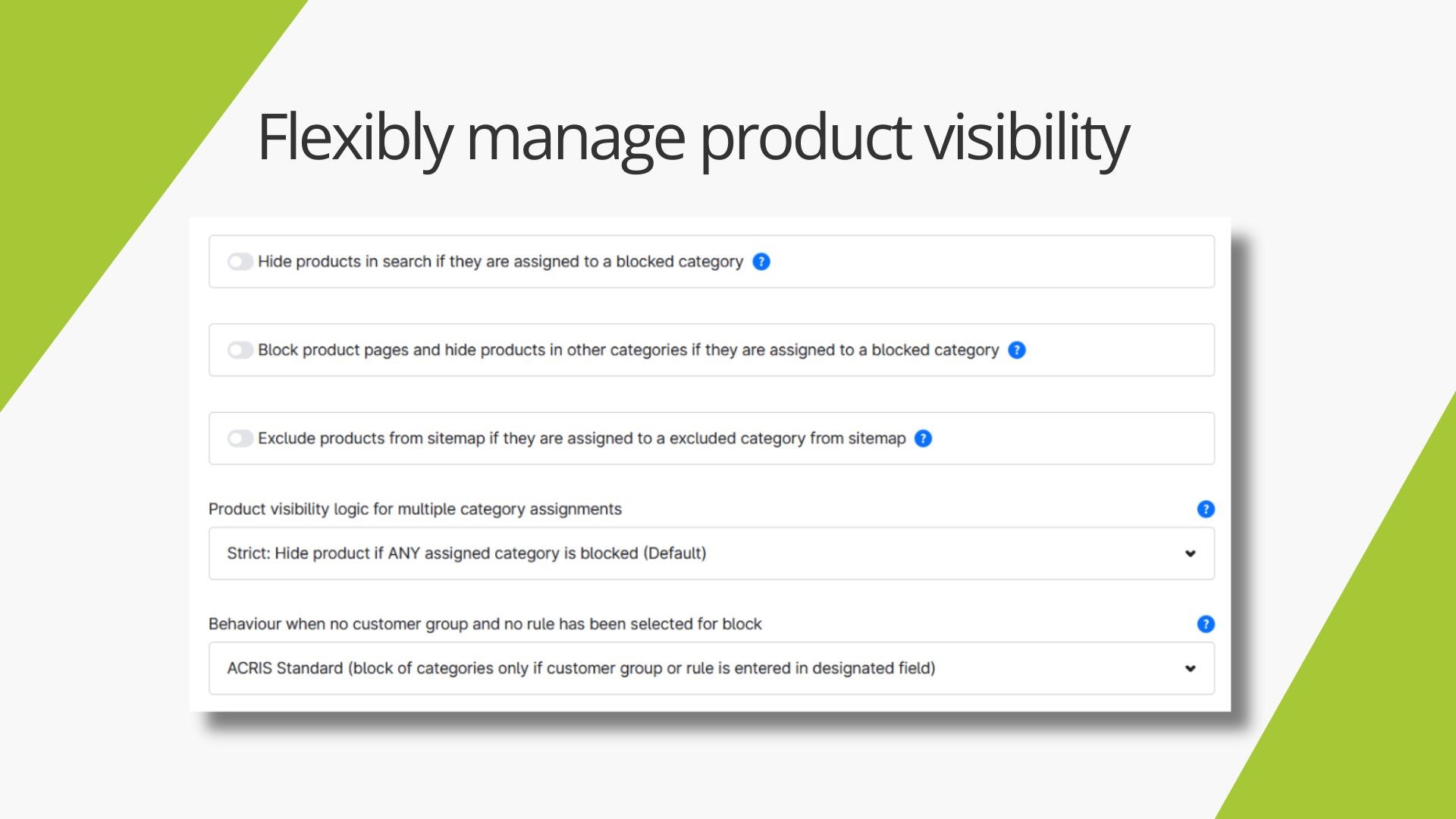The width and height of the screenshot is (1456, 819).
Task: Enable hide products in search toggle
Action: [x=240, y=262]
